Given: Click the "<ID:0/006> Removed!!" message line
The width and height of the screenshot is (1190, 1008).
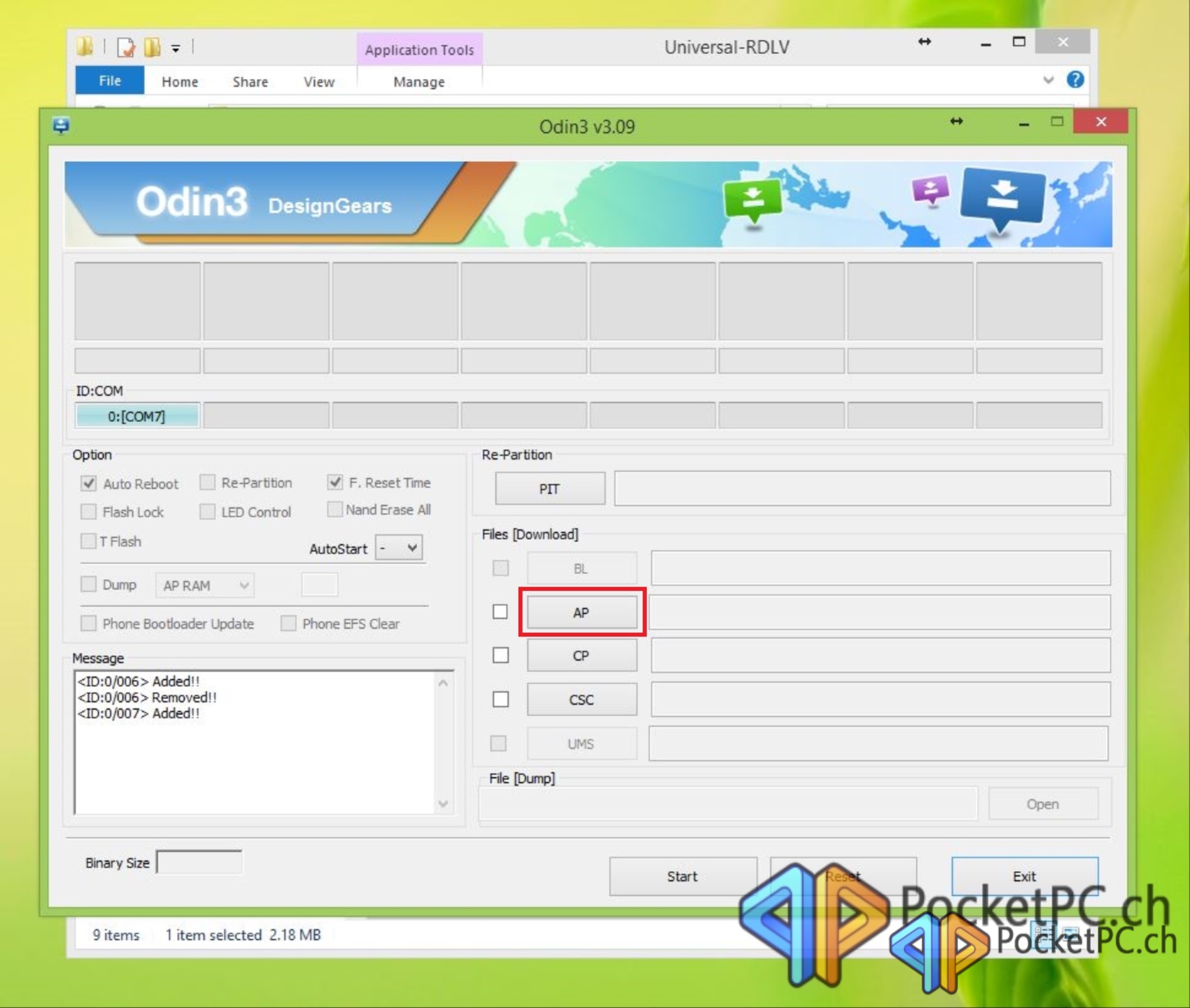Looking at the screenshot, I should (x=147, y=697).
